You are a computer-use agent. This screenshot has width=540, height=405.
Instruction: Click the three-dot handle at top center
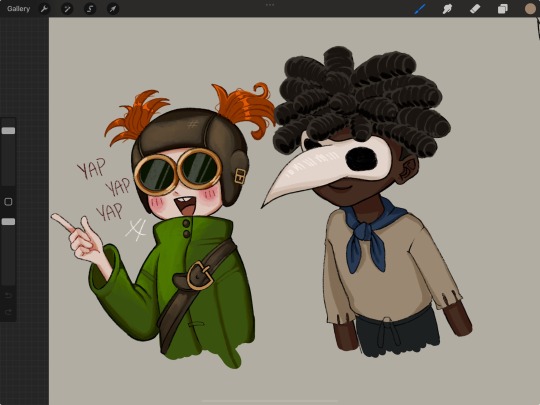pos(270,5)
